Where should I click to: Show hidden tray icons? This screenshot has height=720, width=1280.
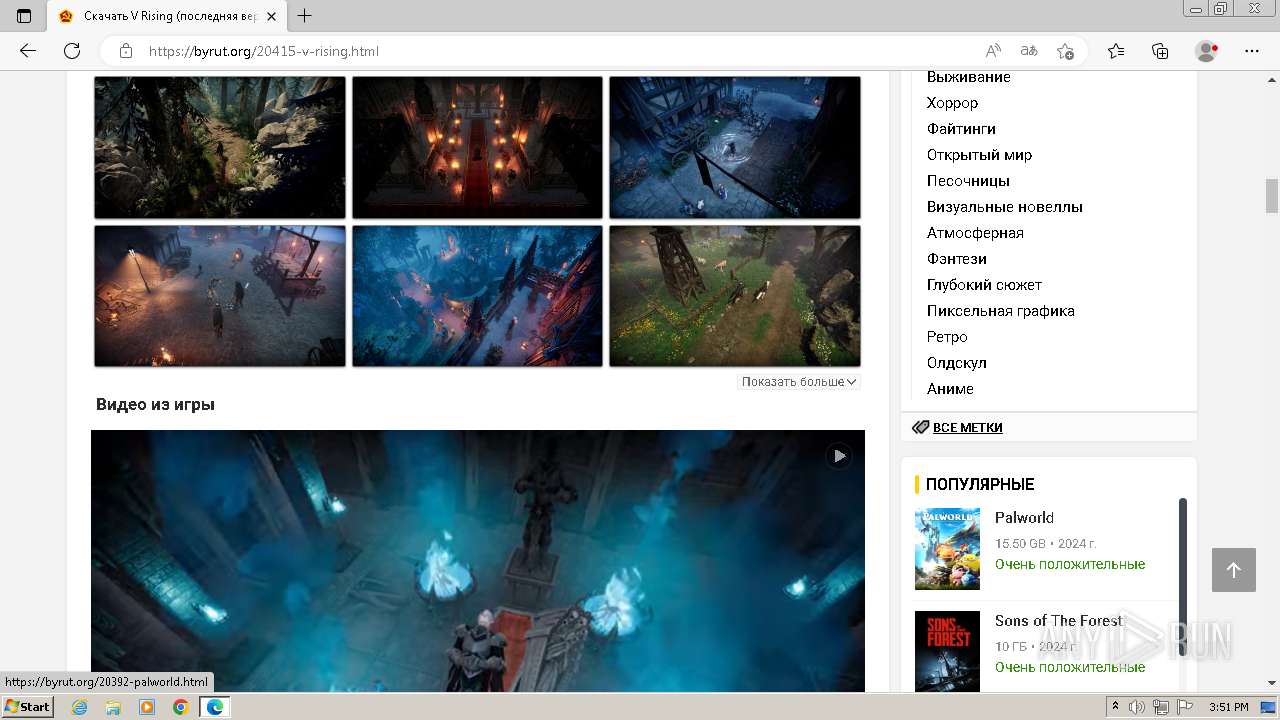click(x=1115, y=707)
